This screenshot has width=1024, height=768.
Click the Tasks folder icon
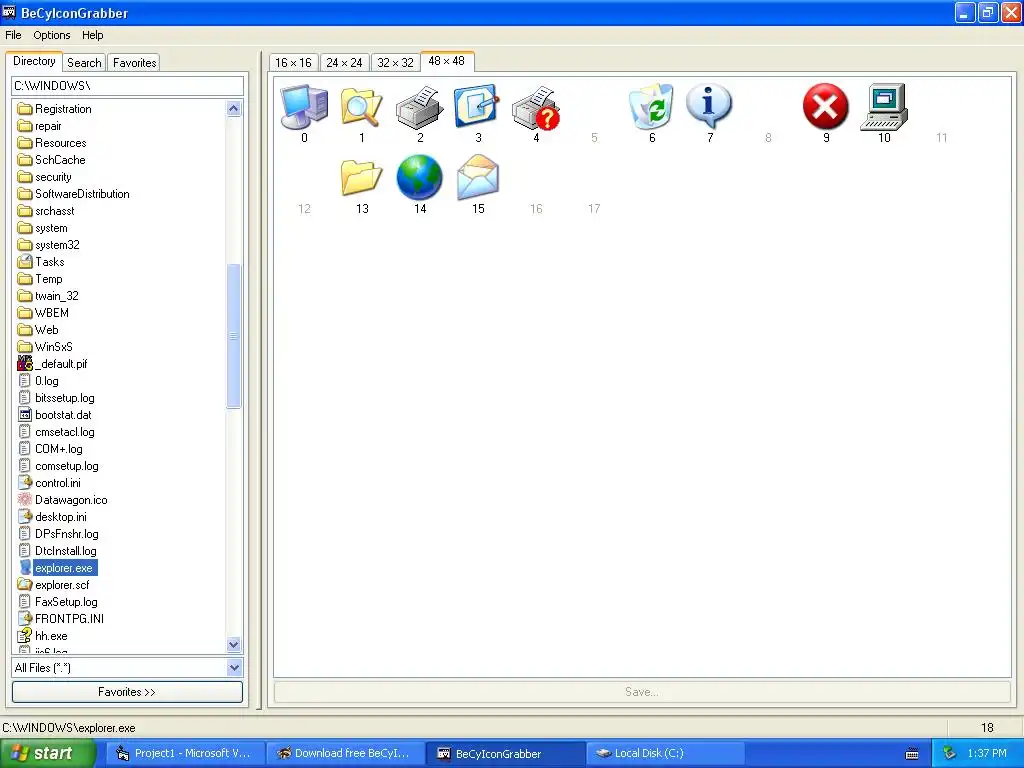tap(25, 261)
